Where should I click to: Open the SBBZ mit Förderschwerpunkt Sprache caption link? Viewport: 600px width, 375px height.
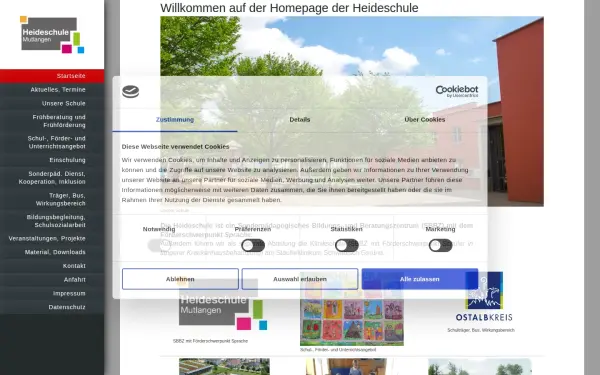(x=210, y=341)
